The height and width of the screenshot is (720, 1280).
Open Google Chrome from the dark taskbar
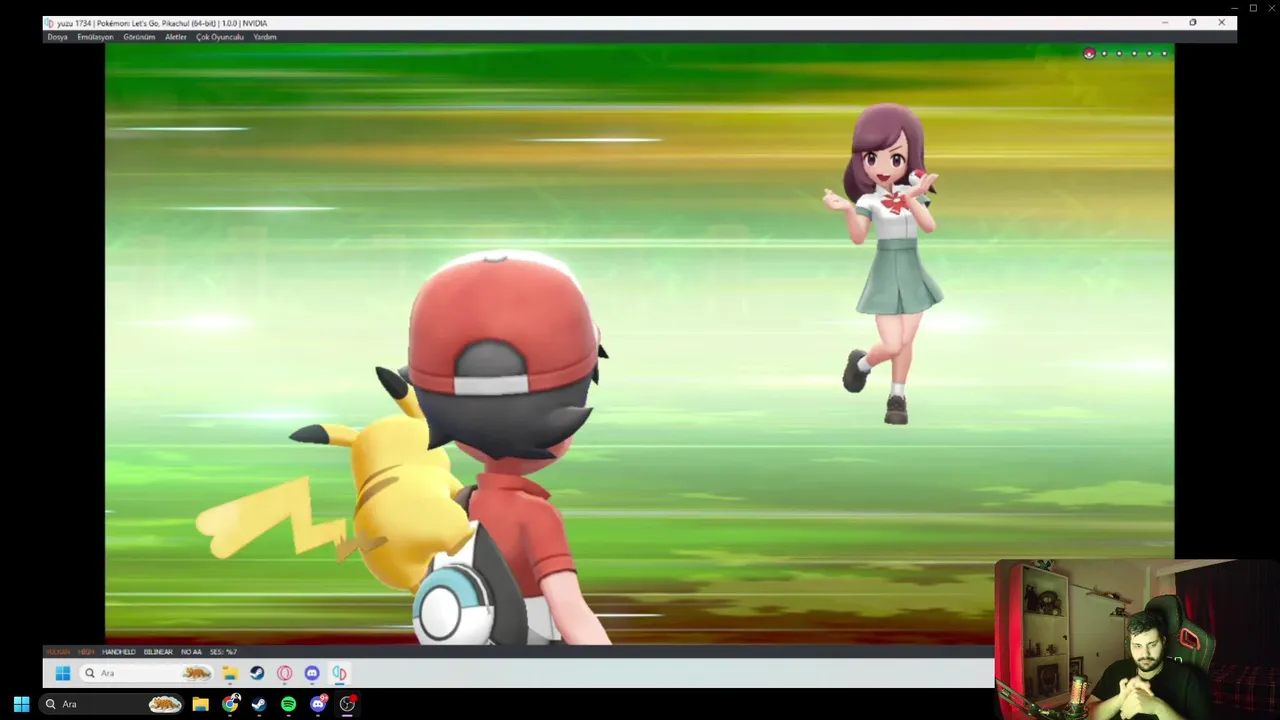pyautogui.click(x=230, y=704)
